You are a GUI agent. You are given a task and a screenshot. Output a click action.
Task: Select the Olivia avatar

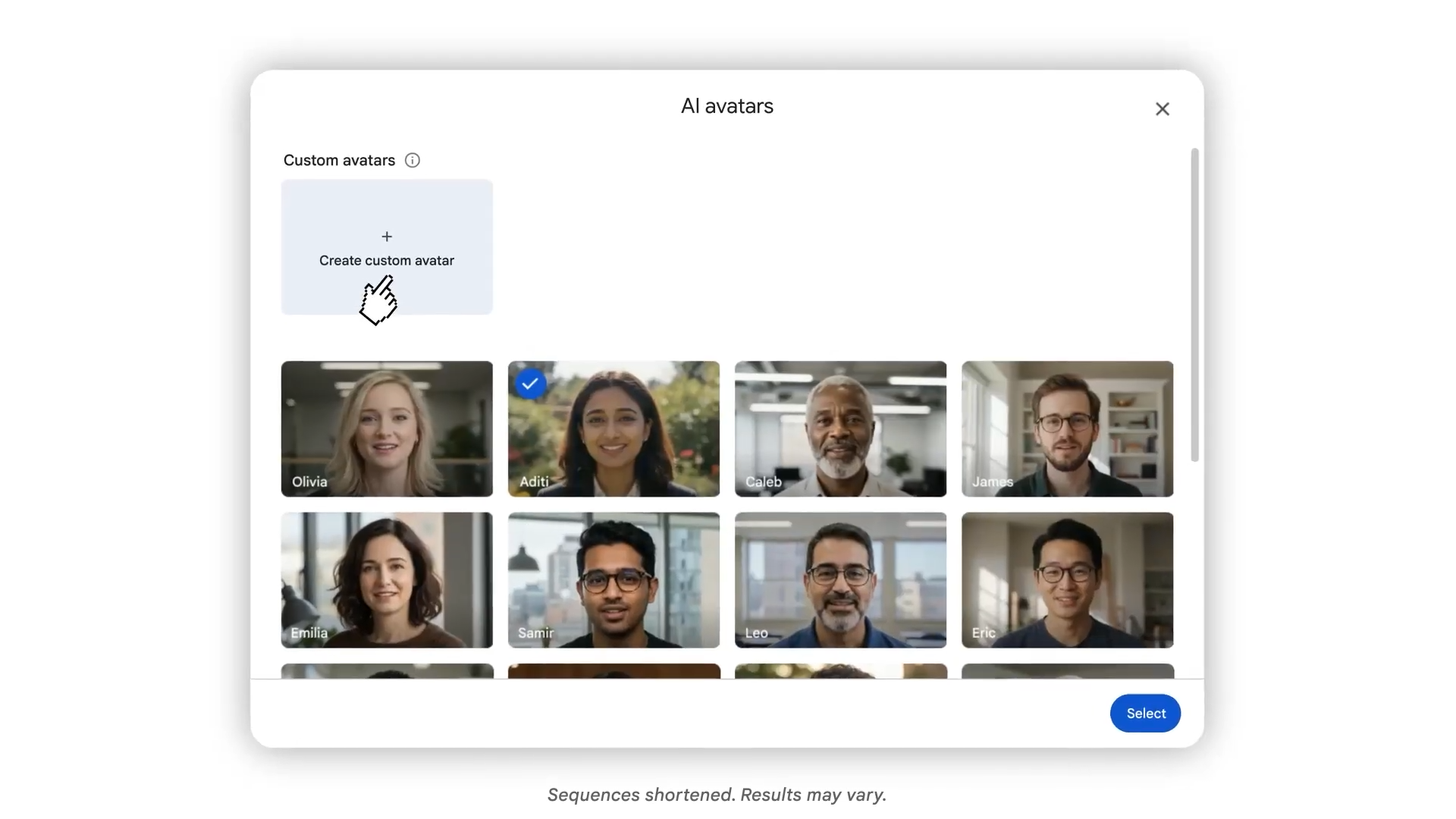coord(387,428)
